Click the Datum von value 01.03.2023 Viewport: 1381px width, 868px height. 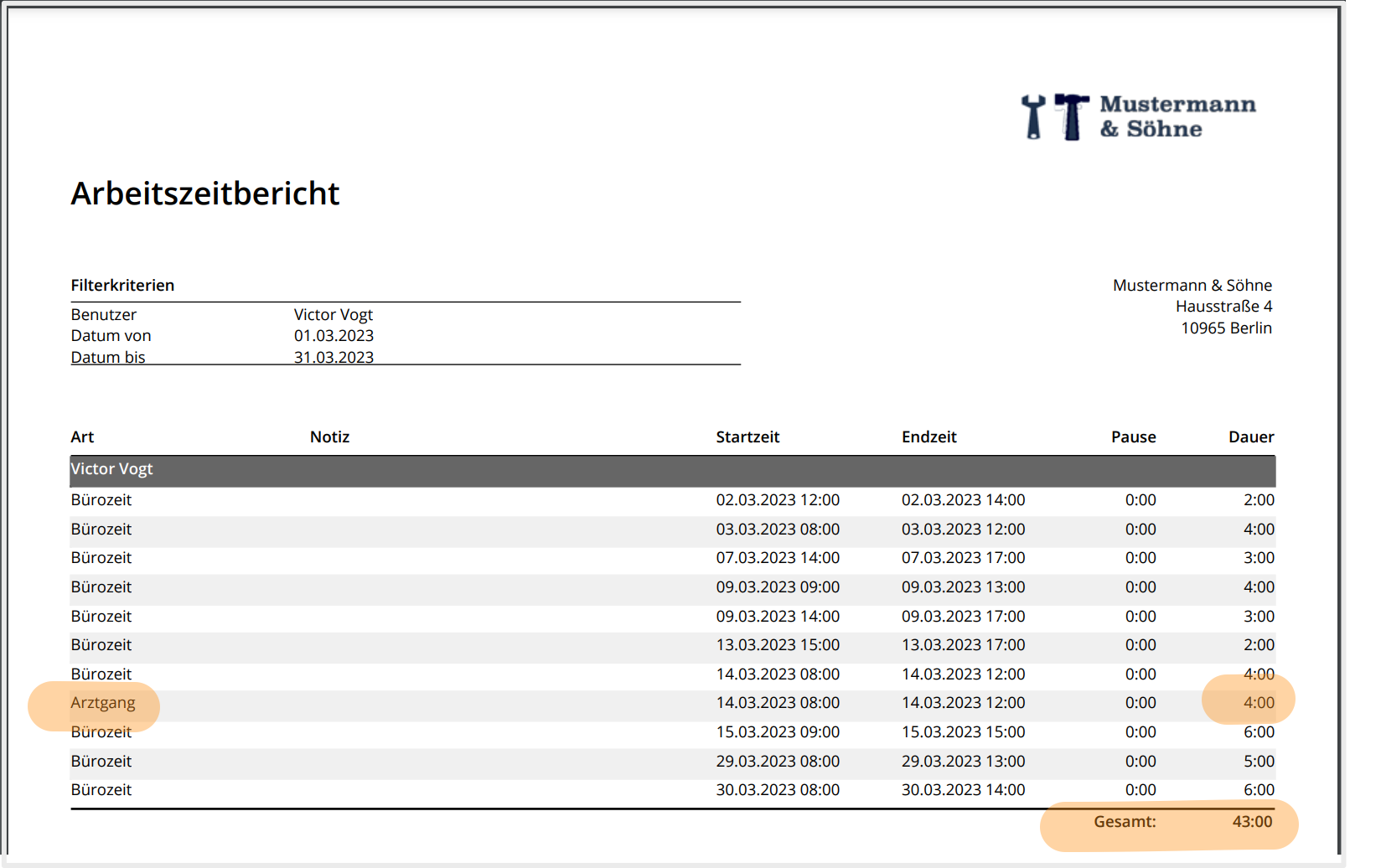click(334, 335)
